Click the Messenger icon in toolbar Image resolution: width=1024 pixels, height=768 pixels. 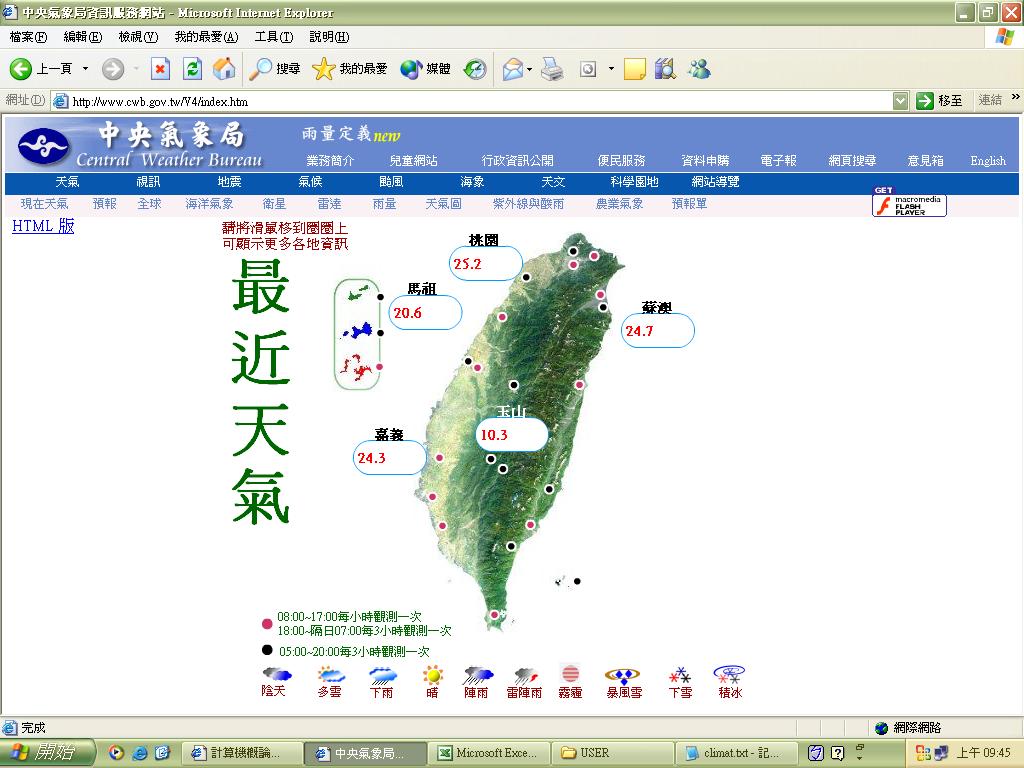(699, 69)
